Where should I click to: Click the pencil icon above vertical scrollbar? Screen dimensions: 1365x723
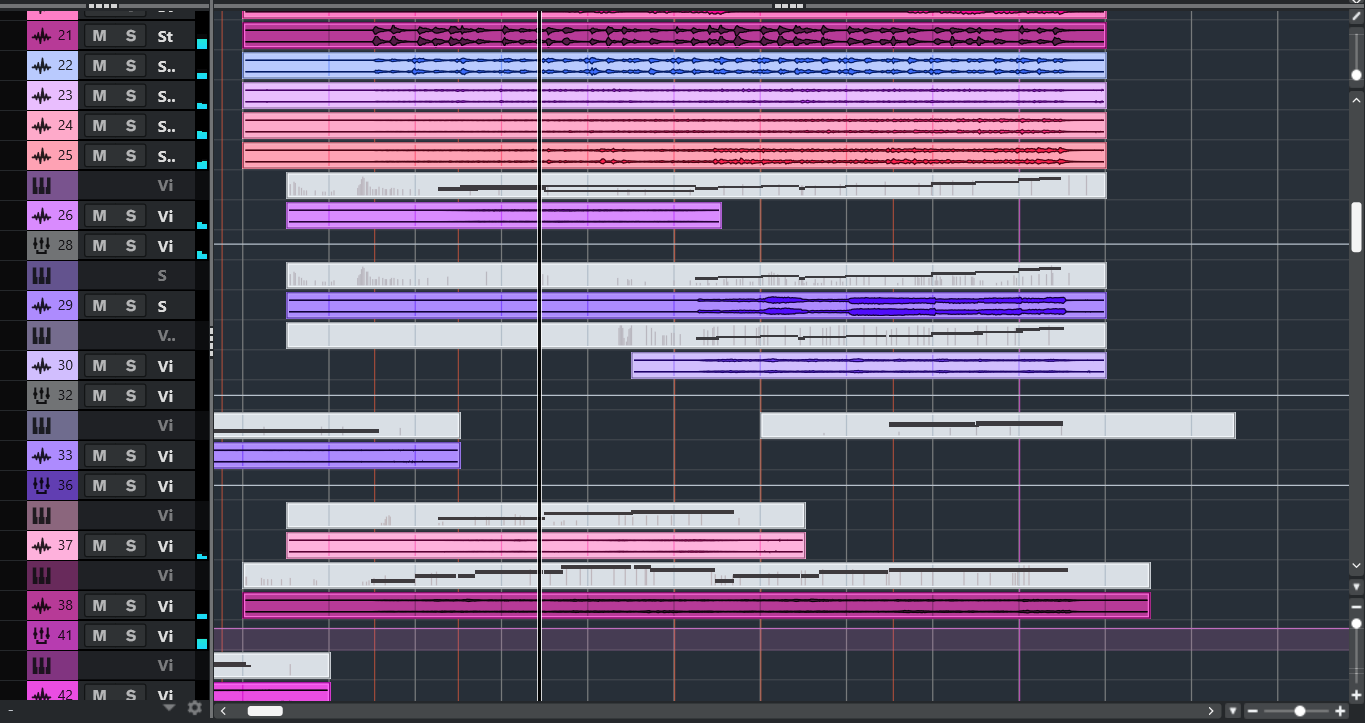[x=1356, y=16]
